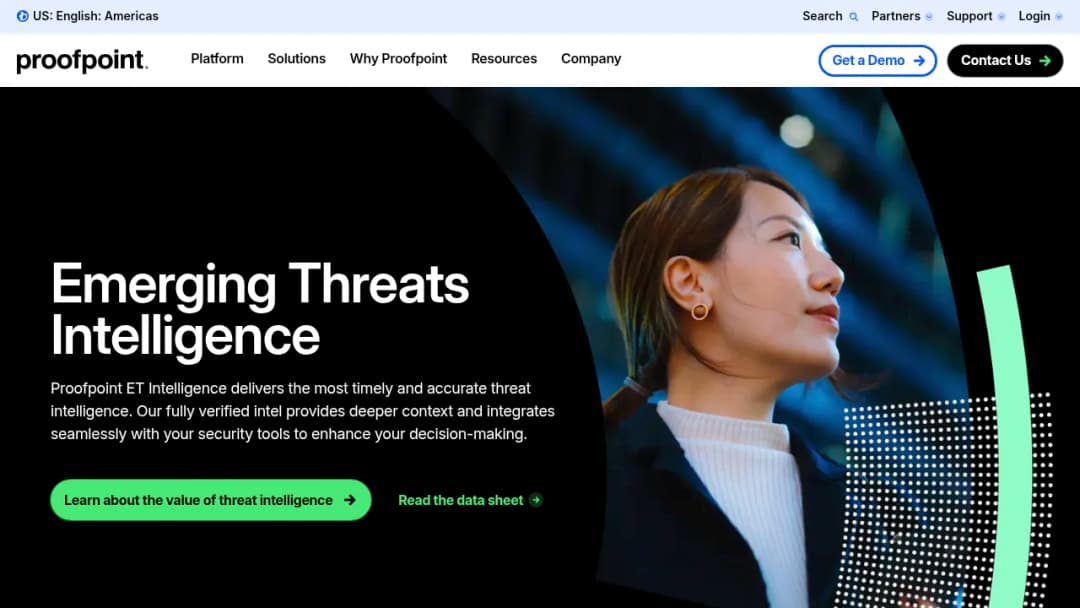Click the globe icon beside US: English: Americas
The width and height of the screenshot is (1080, 608).
(23, 16)
